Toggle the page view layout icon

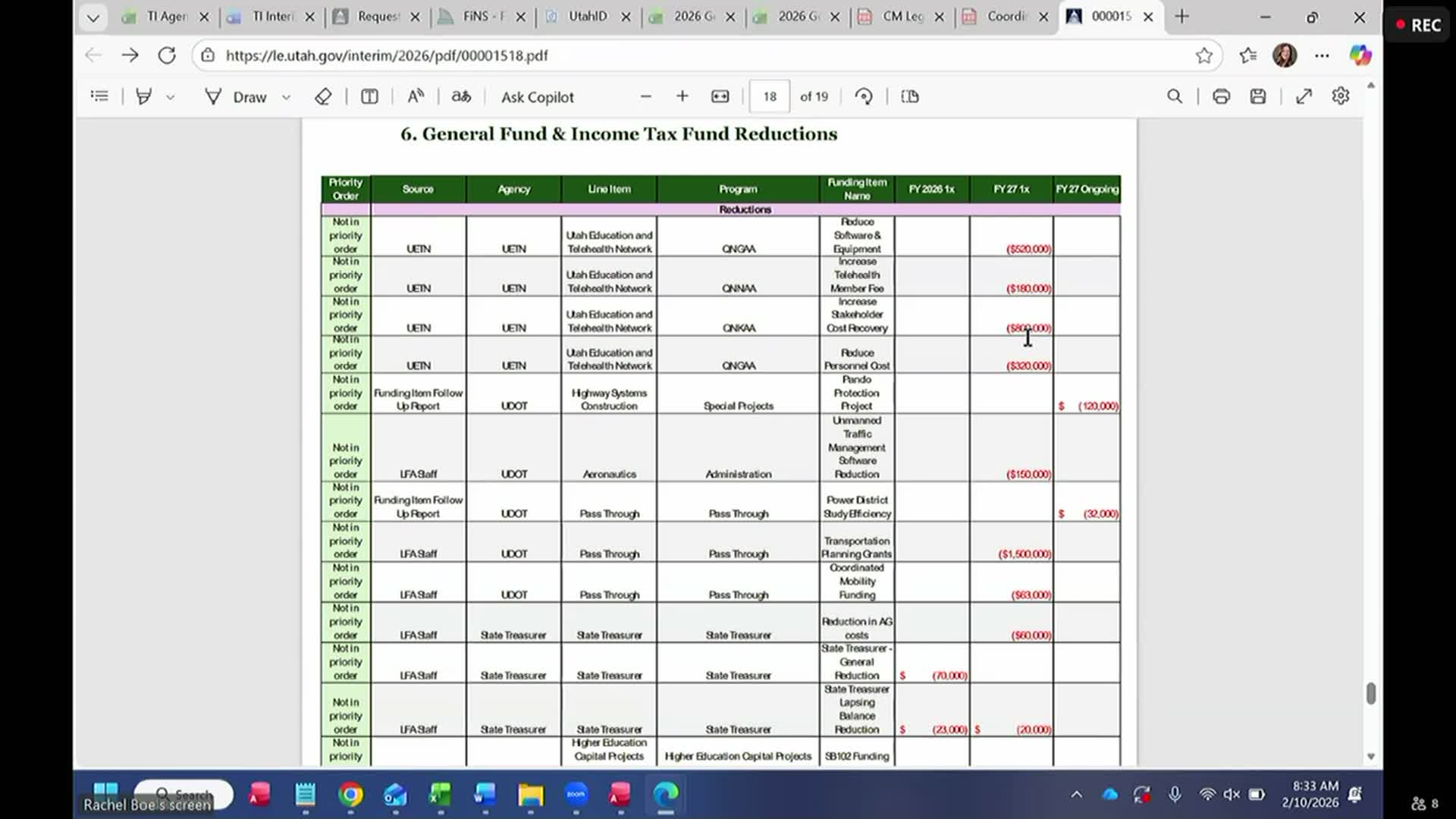point(910,96)
